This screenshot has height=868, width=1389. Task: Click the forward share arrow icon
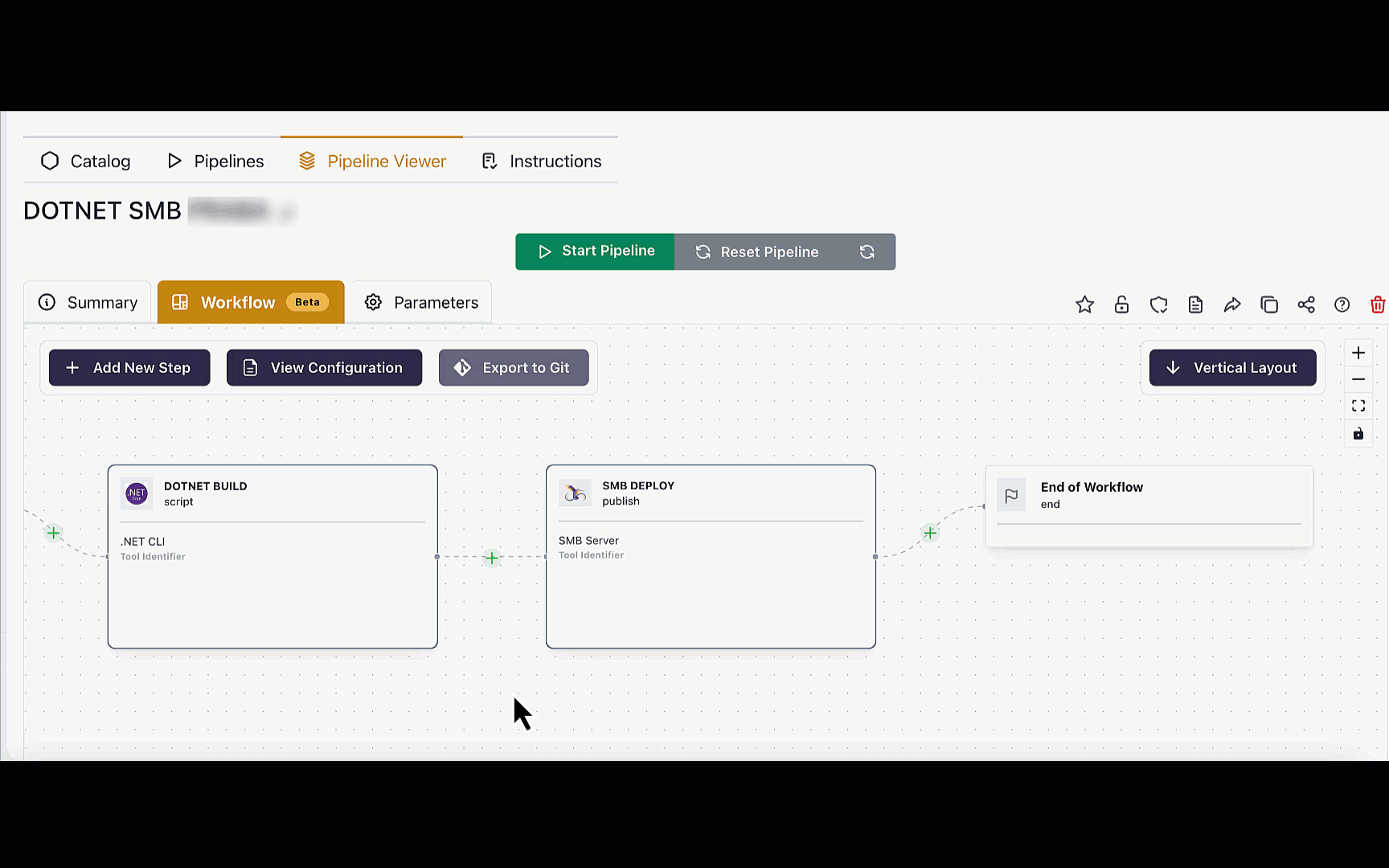click(x=1232, y=305)
